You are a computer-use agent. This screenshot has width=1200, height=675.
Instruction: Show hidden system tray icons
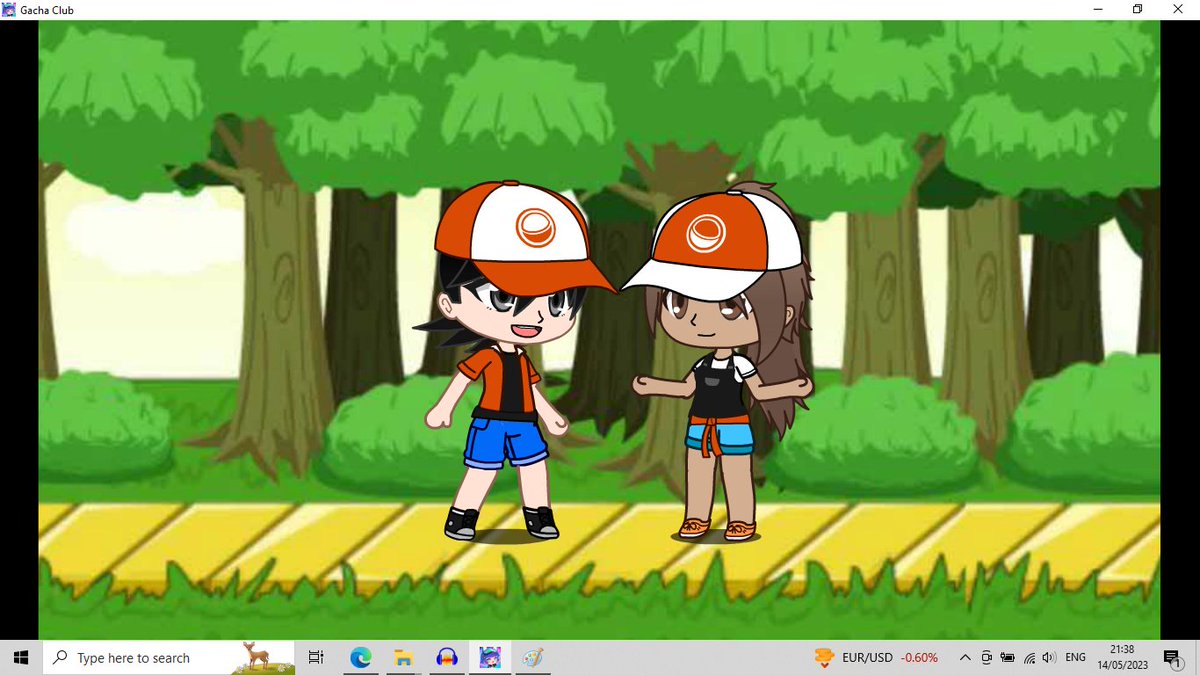click(964, 657)
